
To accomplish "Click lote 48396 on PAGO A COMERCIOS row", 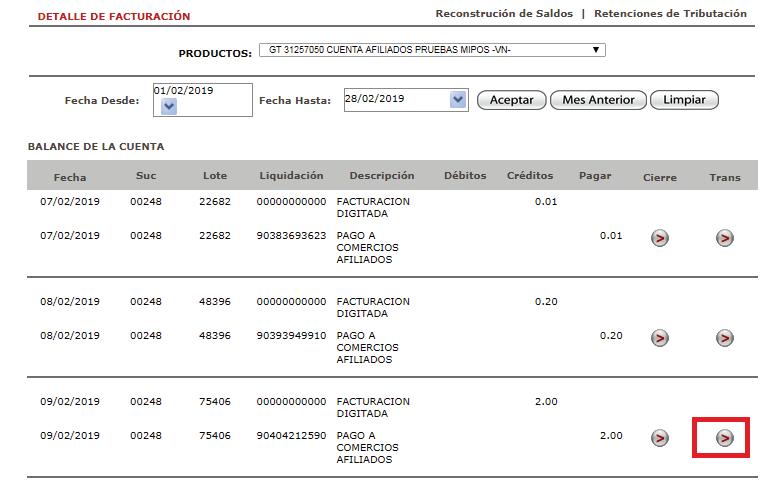I will pos(215,335).
